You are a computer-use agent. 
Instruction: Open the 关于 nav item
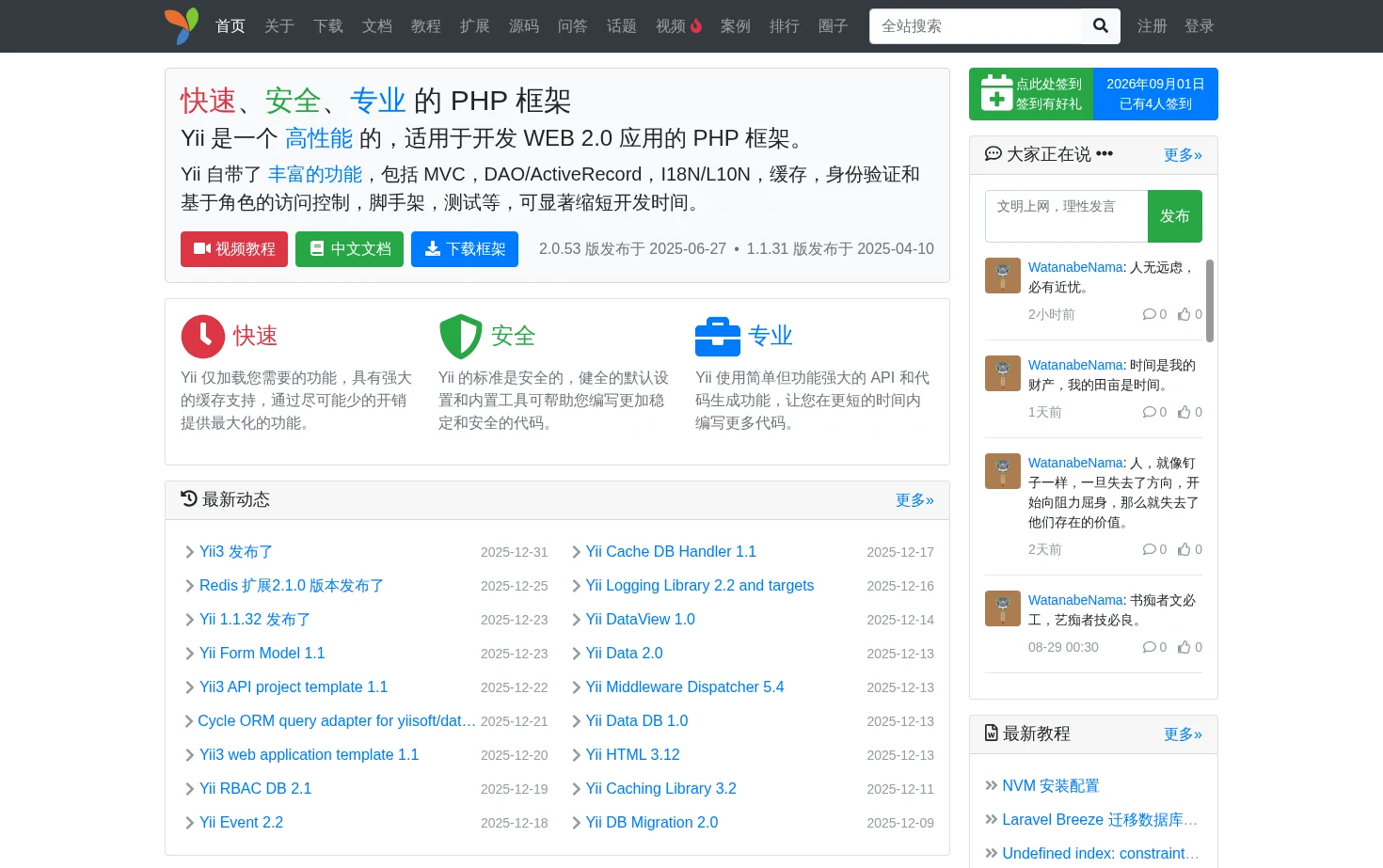[279, 26]
